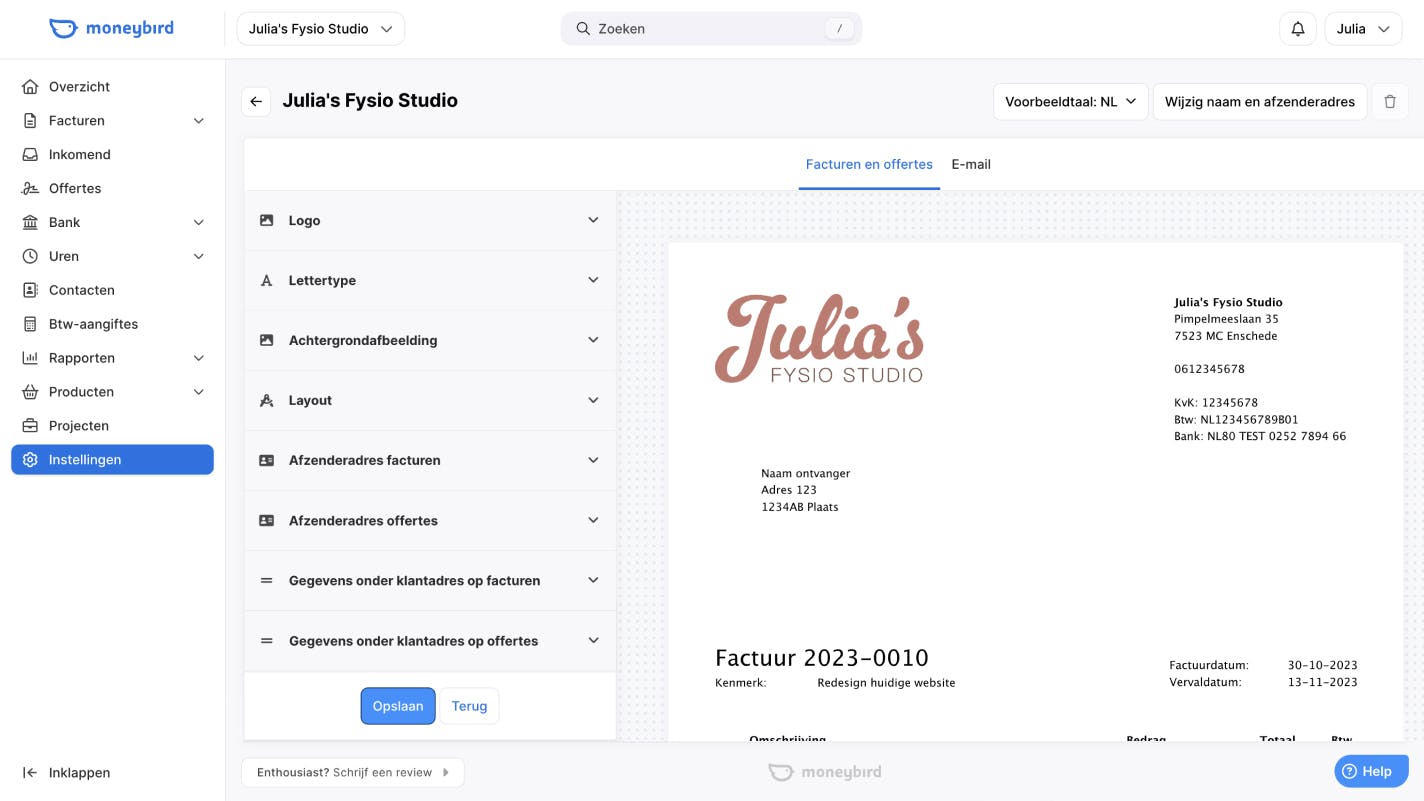
Task: Click the Lettertype font icon
Action: (x=267, y=281)
